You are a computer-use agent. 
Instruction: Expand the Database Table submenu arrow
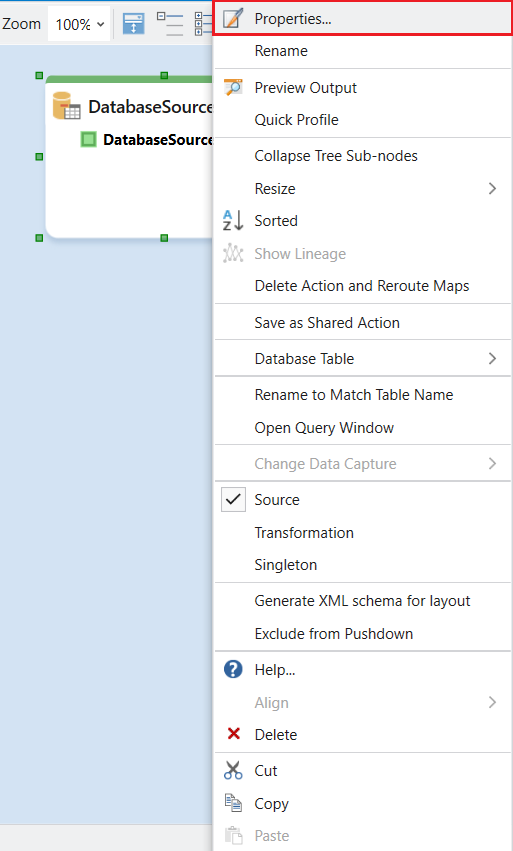(492, 358)
